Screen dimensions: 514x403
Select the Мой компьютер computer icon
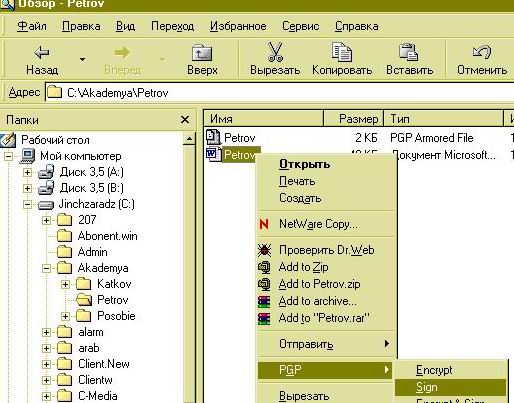[x=27, y=156]
